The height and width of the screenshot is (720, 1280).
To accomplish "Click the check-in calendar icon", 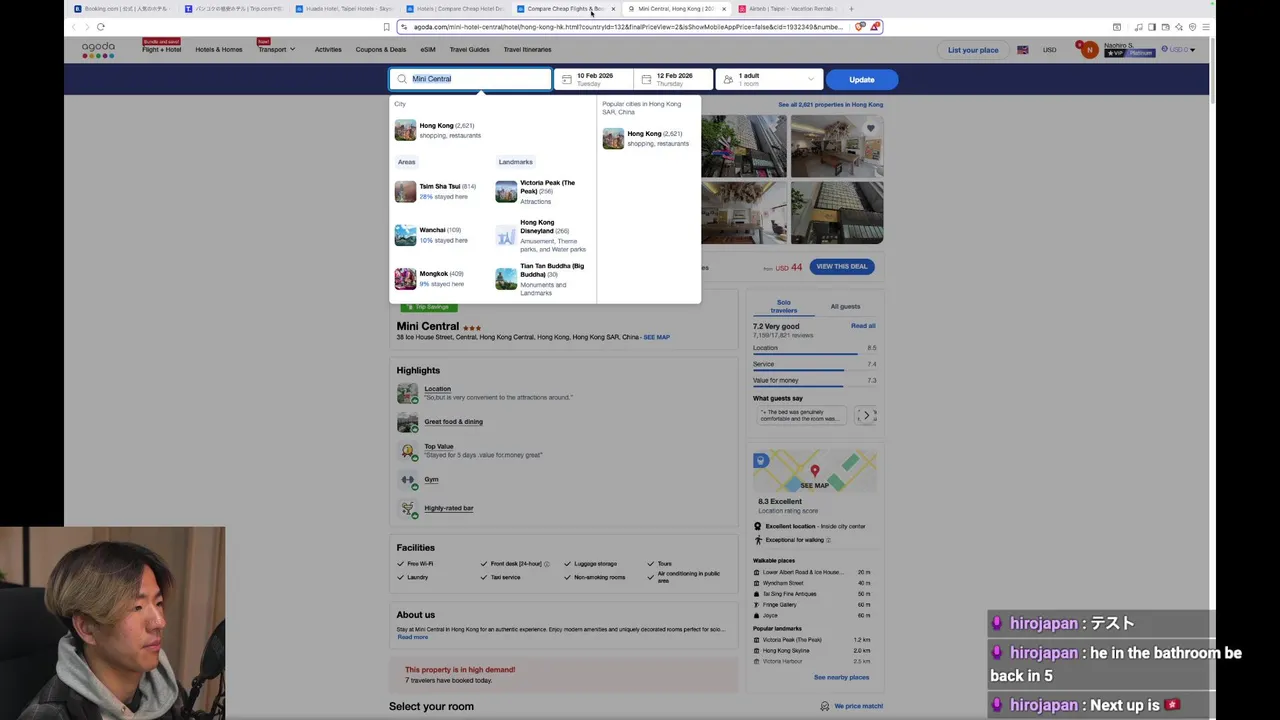I will [x=567, y=79].
